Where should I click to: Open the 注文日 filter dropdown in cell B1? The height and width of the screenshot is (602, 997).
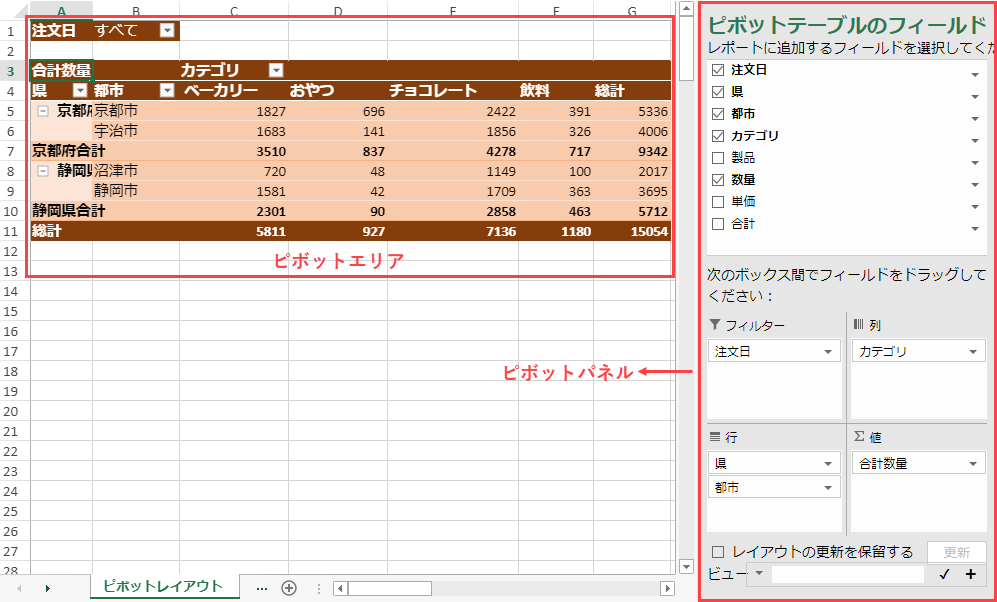click(x=167, y=31)
